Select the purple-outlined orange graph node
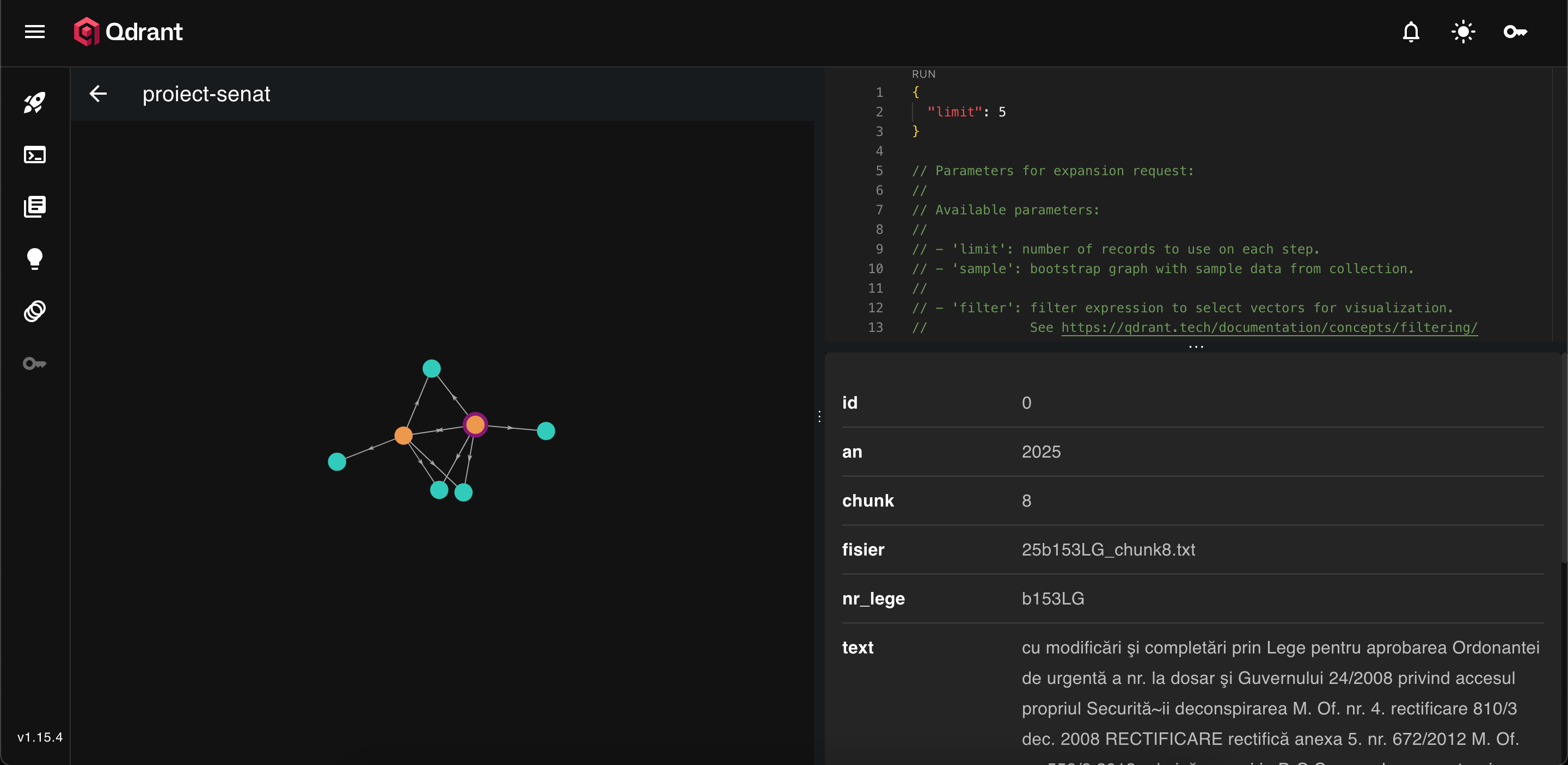Screen dimensions: 1568x765 click(475, 424)
